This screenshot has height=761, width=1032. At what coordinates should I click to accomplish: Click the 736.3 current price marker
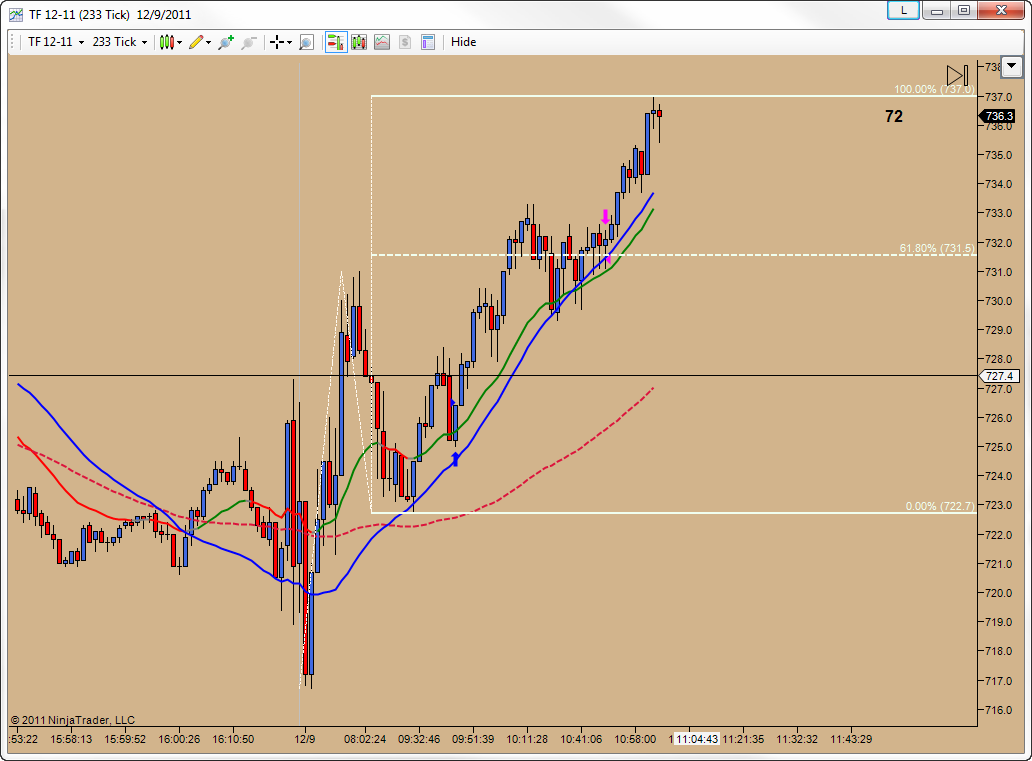coord(998,116)
